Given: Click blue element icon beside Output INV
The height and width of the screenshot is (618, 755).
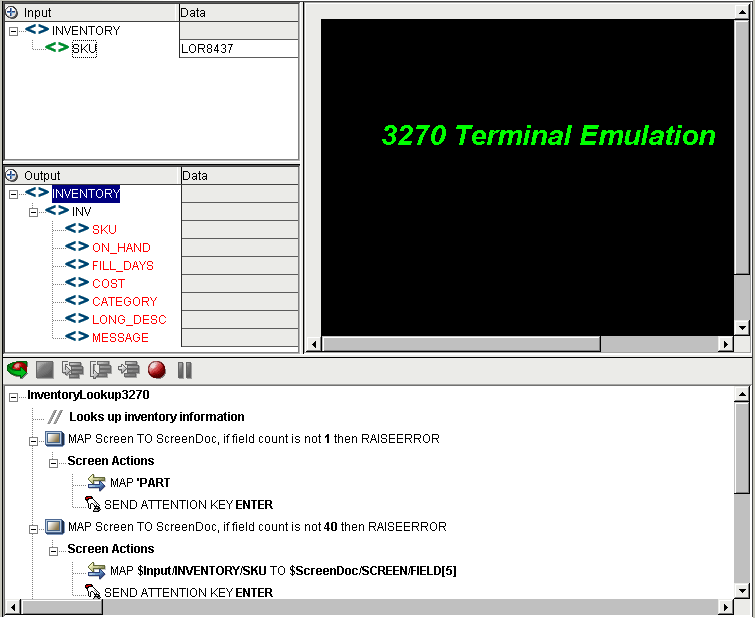Looking at the screenshot, I should tap(57, 210).
